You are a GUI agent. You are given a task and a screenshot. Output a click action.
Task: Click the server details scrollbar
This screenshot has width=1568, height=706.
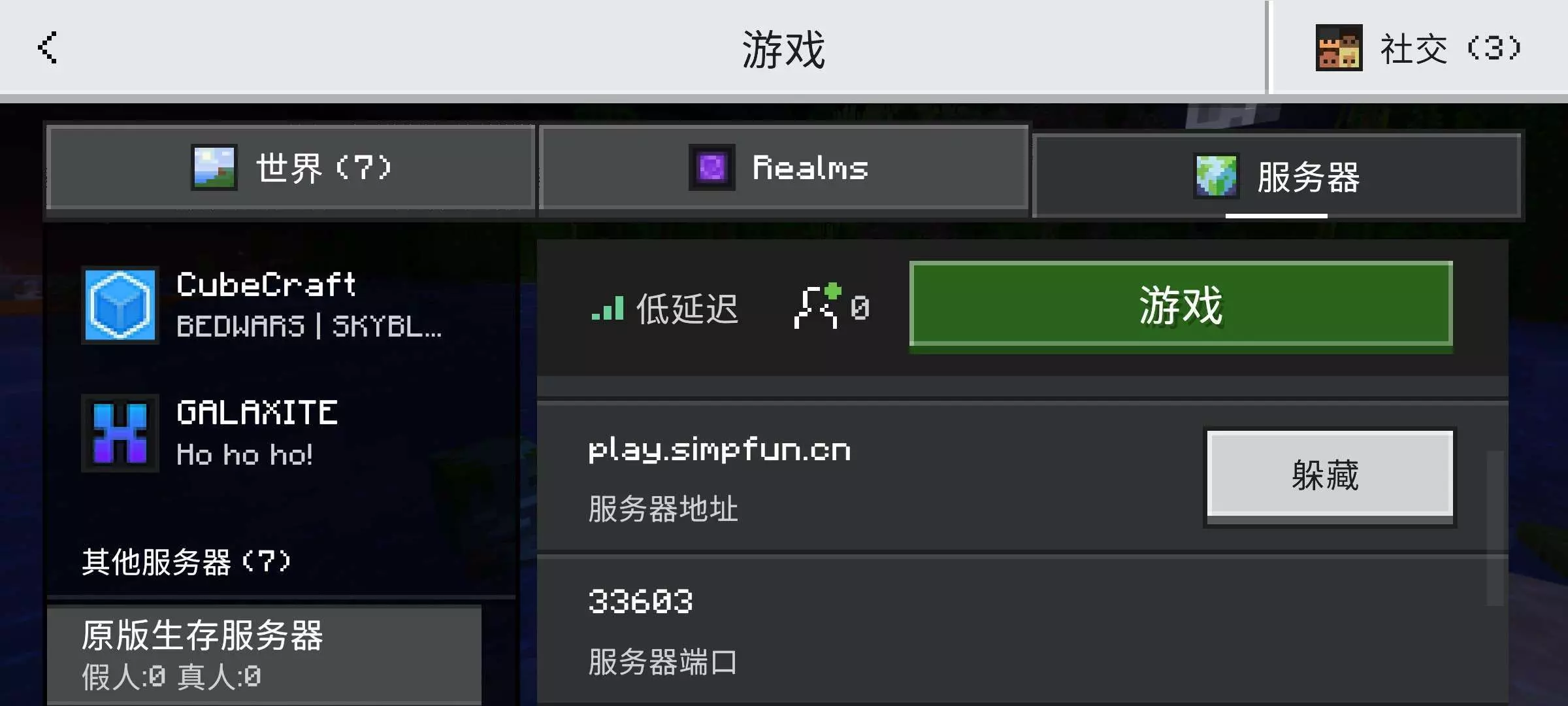(1495, 528)
